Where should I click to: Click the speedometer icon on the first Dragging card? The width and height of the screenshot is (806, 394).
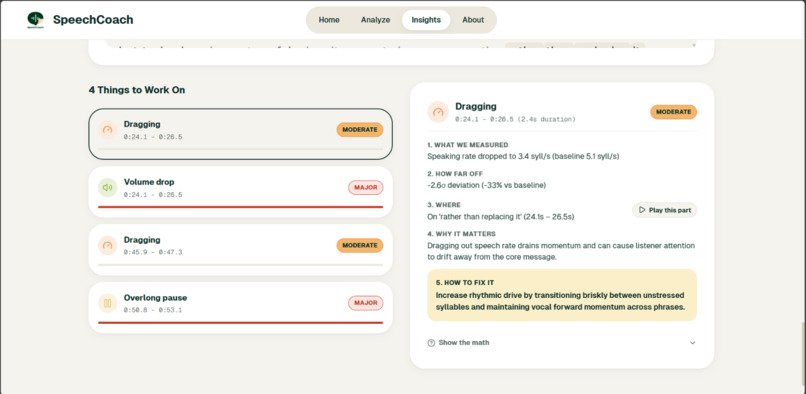pos(107,130)
